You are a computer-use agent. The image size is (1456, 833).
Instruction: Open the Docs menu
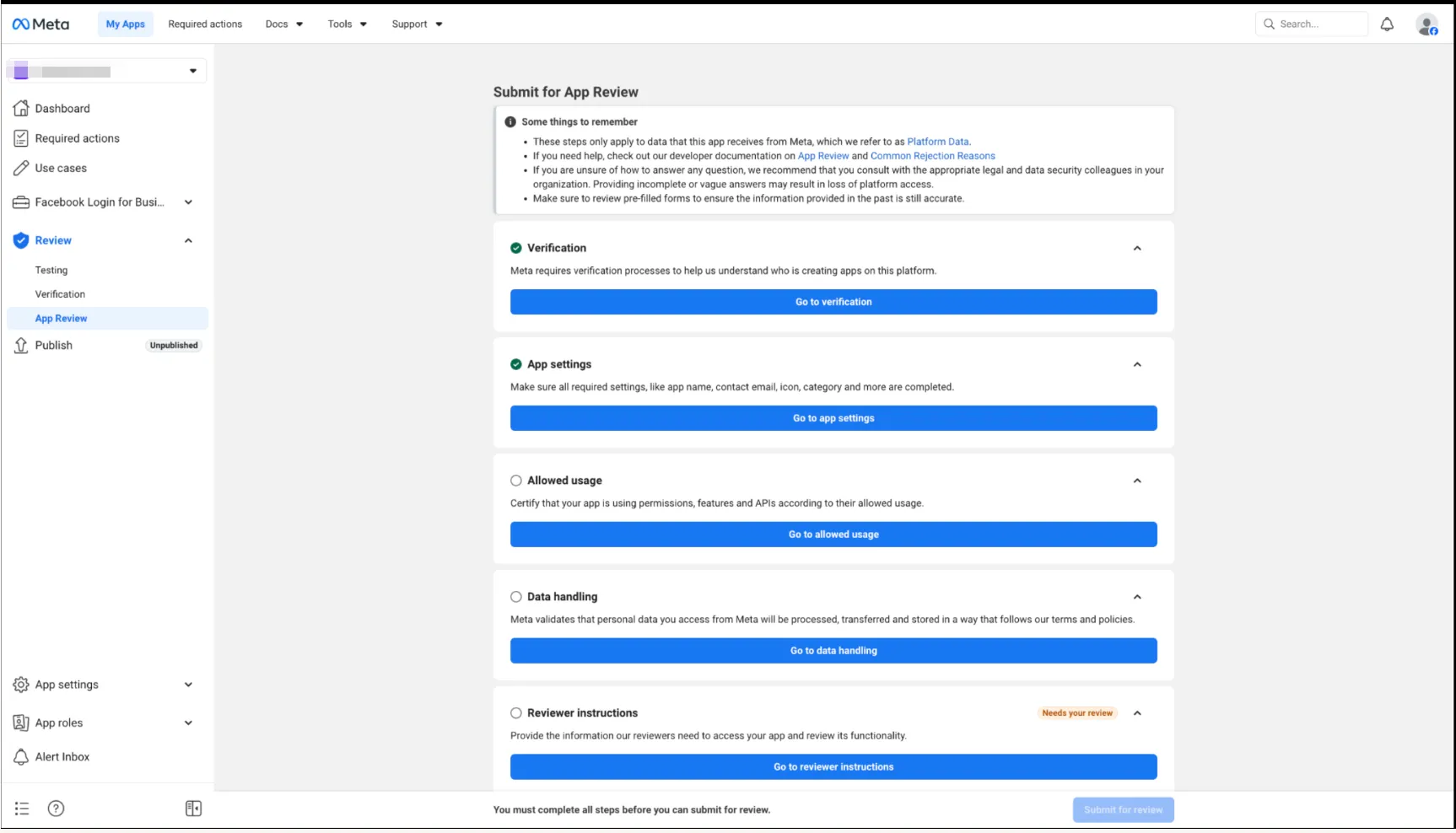[x=284, y=24]
